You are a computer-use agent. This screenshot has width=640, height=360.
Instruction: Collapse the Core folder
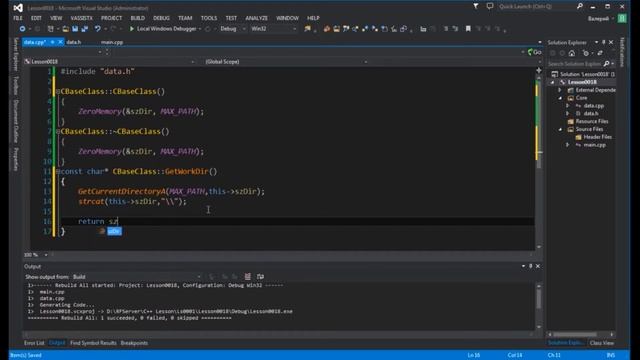[x=560, y=98]
